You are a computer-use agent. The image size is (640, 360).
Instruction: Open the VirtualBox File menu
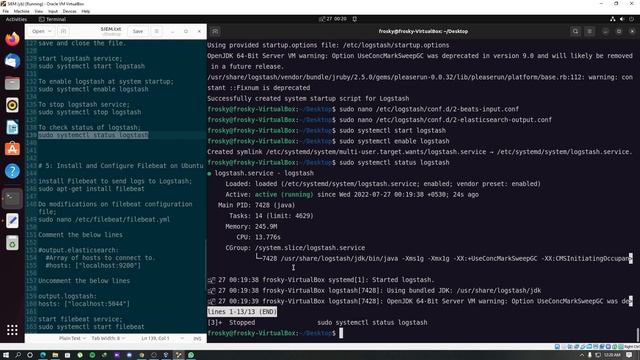coord(6,11)
